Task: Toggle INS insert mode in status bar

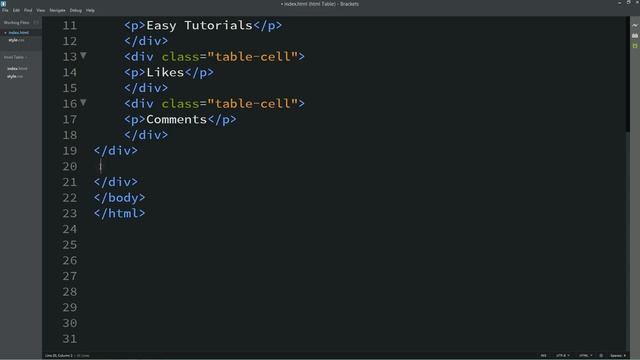Action: pos(543,356)
